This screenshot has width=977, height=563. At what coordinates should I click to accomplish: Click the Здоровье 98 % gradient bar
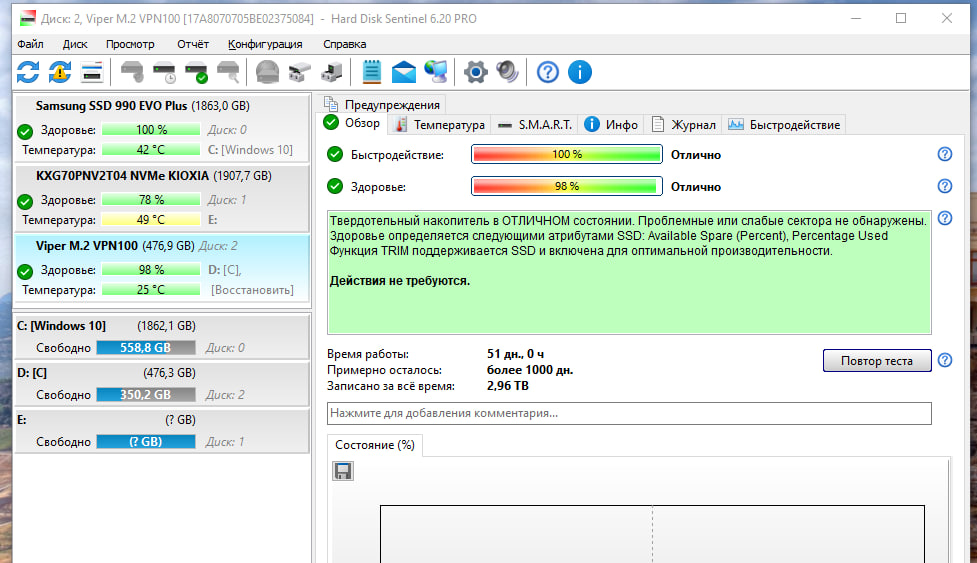click(566, 186)
